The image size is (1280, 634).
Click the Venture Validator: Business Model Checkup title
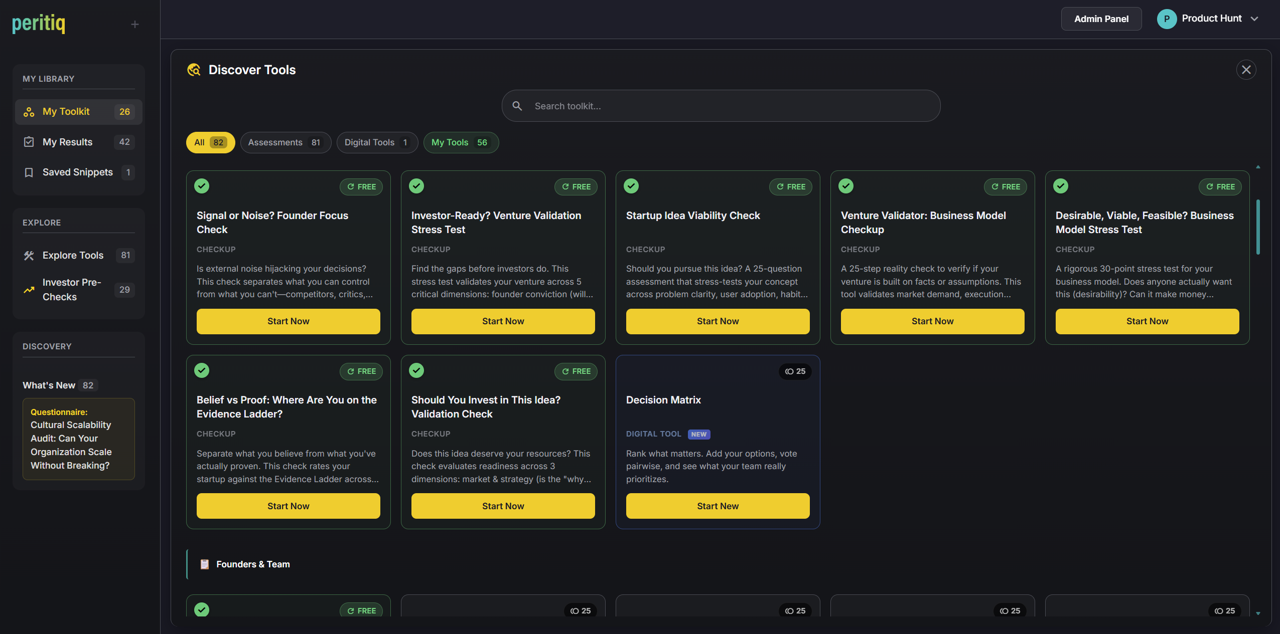924,222
